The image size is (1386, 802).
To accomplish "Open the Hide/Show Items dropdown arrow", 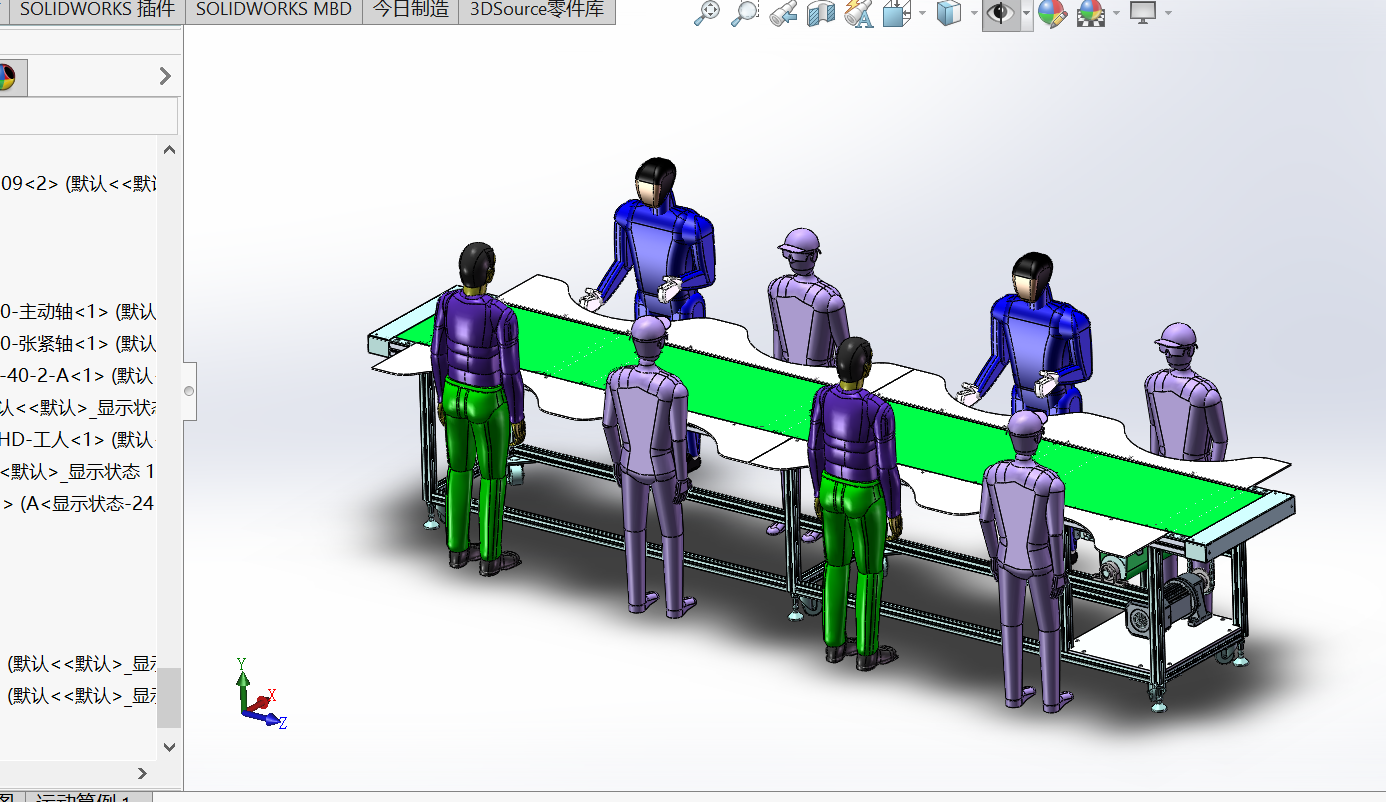I will click(x=1026, y=14).
